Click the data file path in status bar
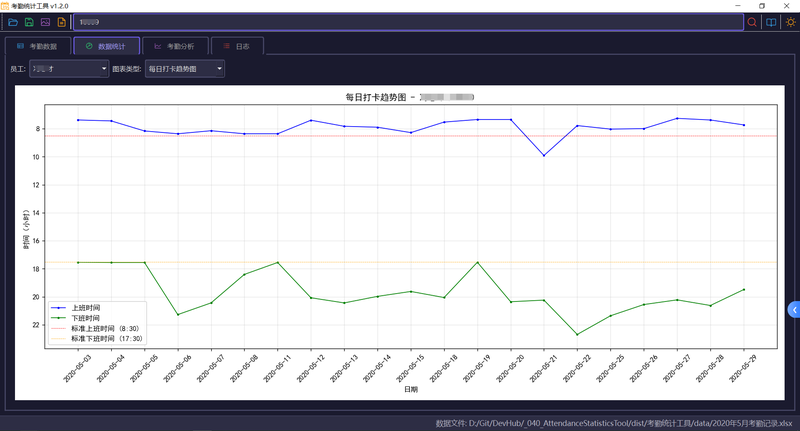The image size is (800, 431). tap(614, 423)
